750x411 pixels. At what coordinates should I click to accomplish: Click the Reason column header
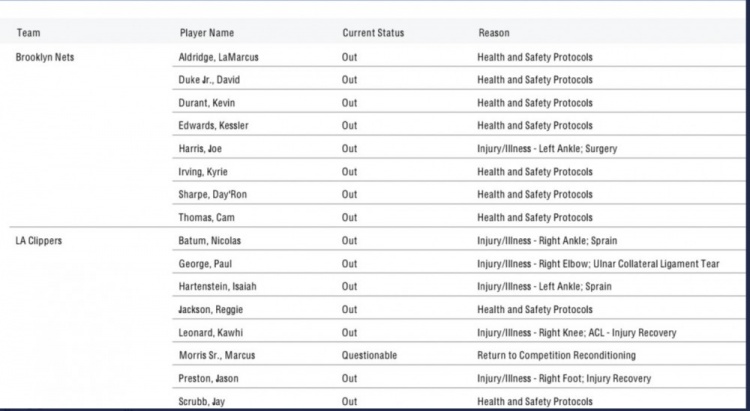[x=494, y=33]
